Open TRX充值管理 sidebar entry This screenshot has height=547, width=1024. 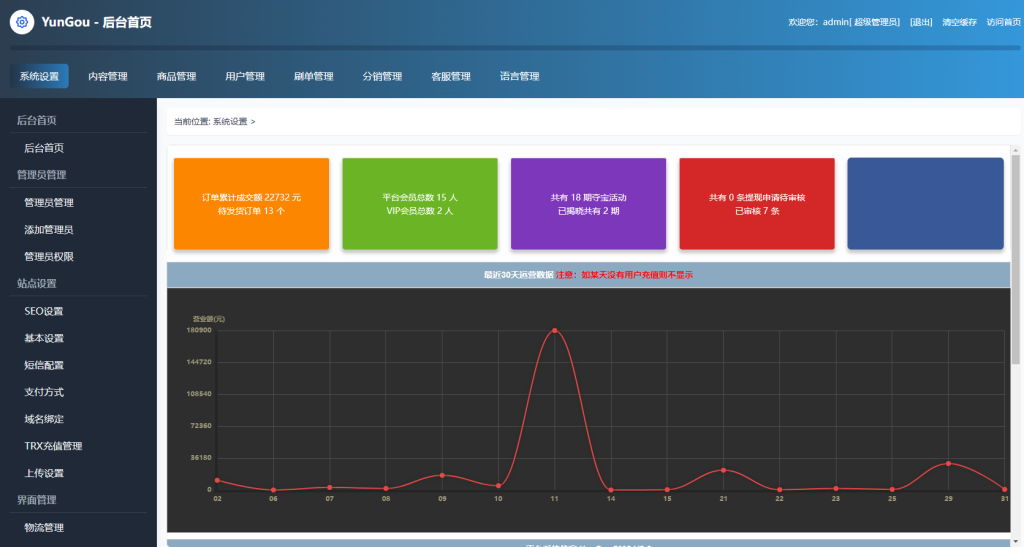pos(53,446)
